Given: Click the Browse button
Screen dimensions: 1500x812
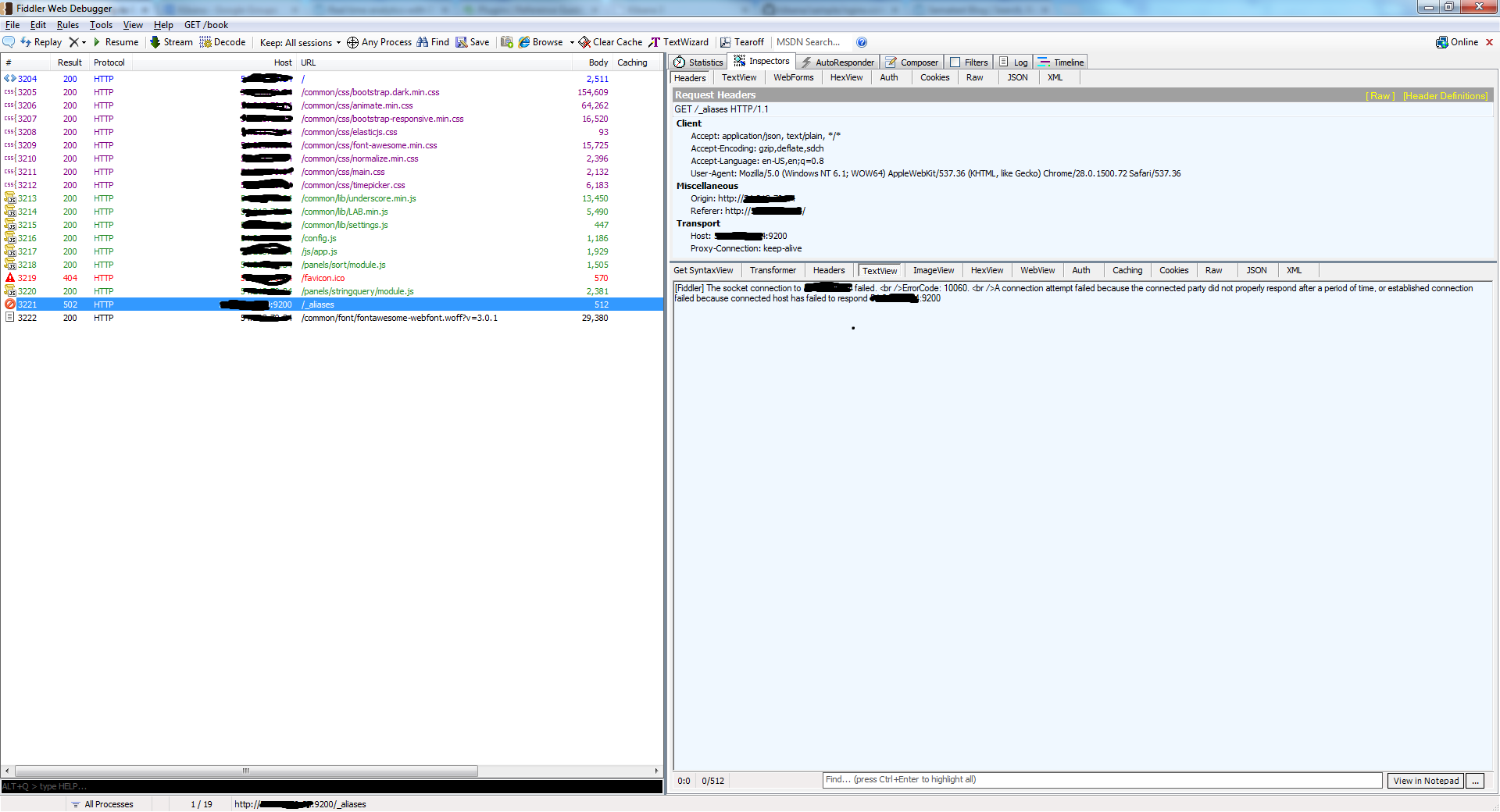Looking at the screenshot, I should point(541,42).
